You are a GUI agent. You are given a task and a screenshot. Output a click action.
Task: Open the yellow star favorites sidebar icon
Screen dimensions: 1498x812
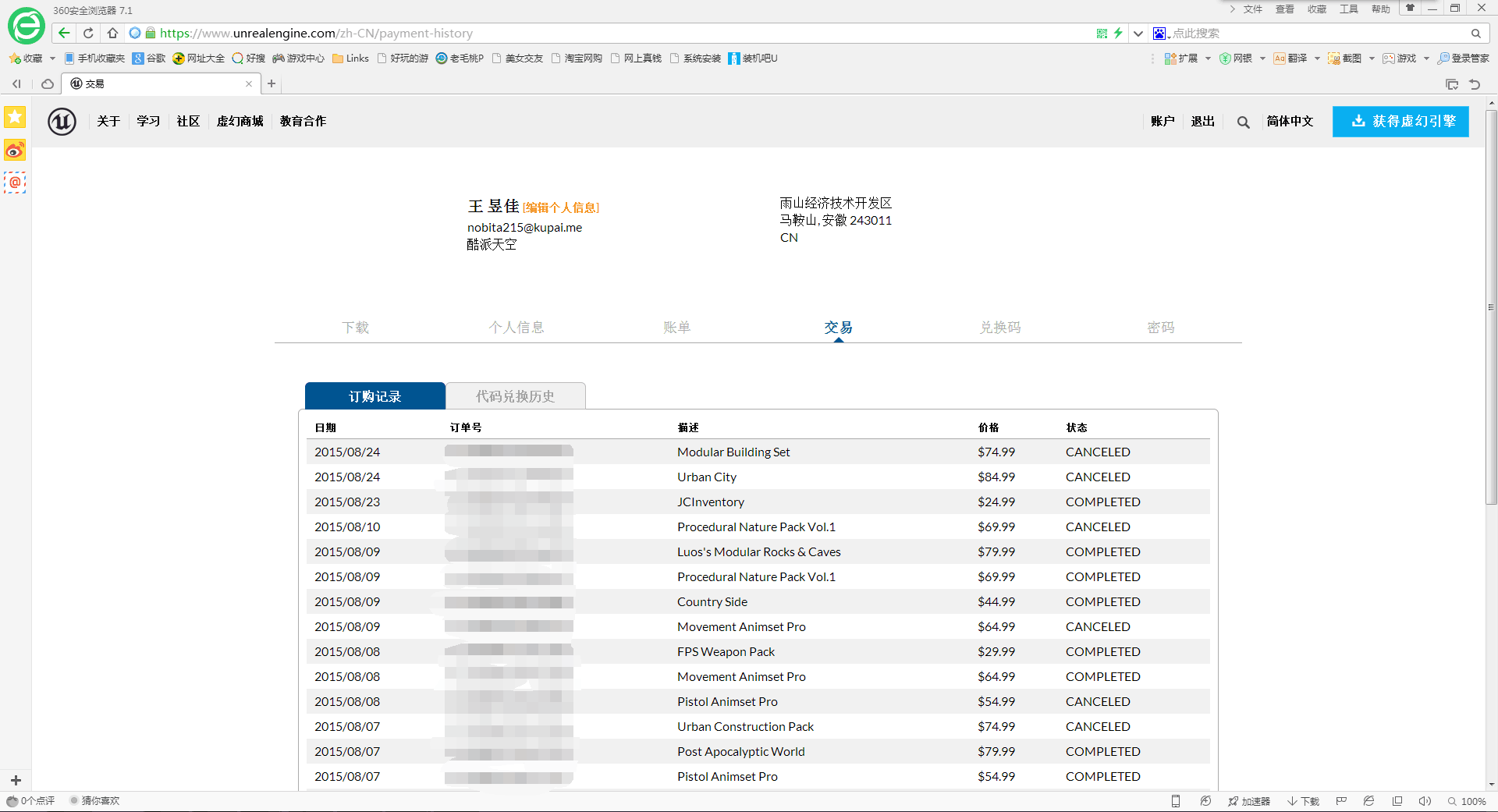coord(15,117)
